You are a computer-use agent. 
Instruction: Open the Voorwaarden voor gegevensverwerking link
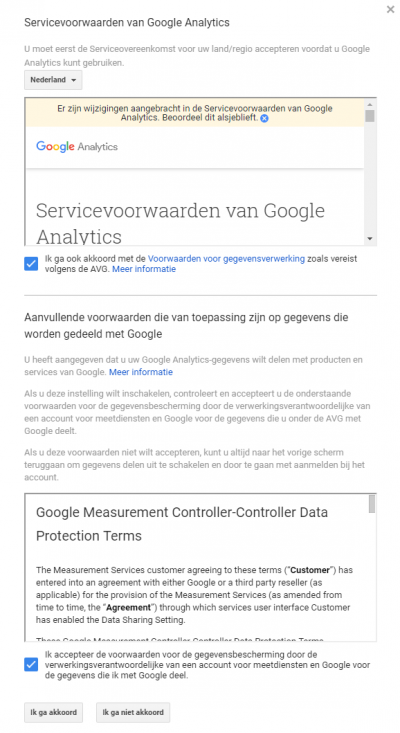(226, 259)
